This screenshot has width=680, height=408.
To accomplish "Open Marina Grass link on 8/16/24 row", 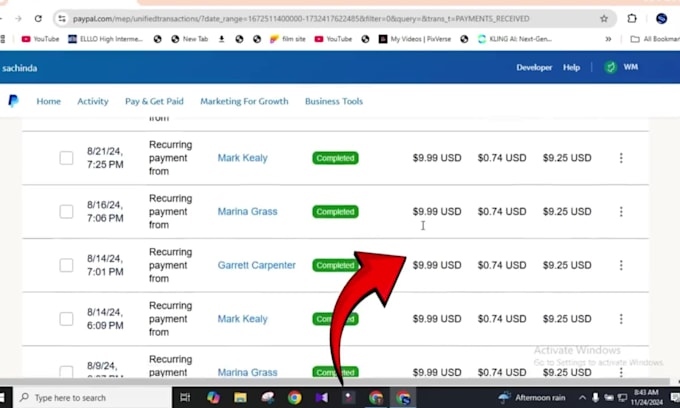I will point(247,212).
